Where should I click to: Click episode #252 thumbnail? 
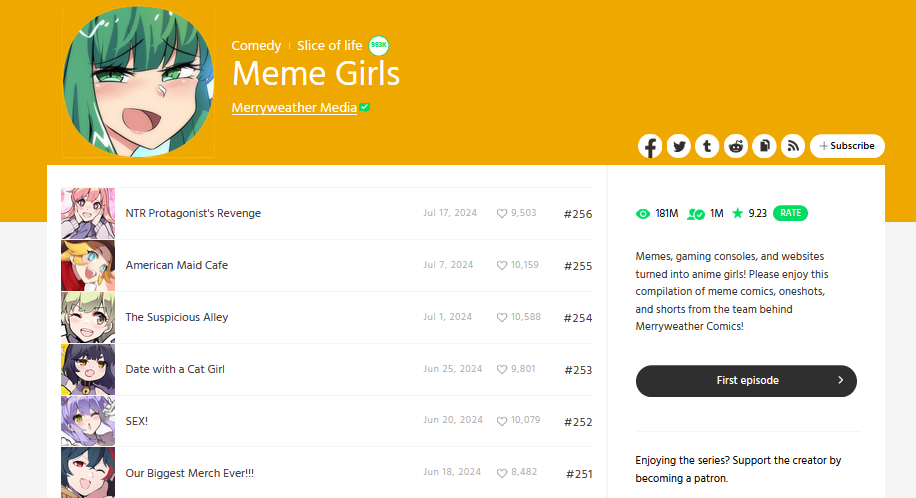tap(88, 421)
